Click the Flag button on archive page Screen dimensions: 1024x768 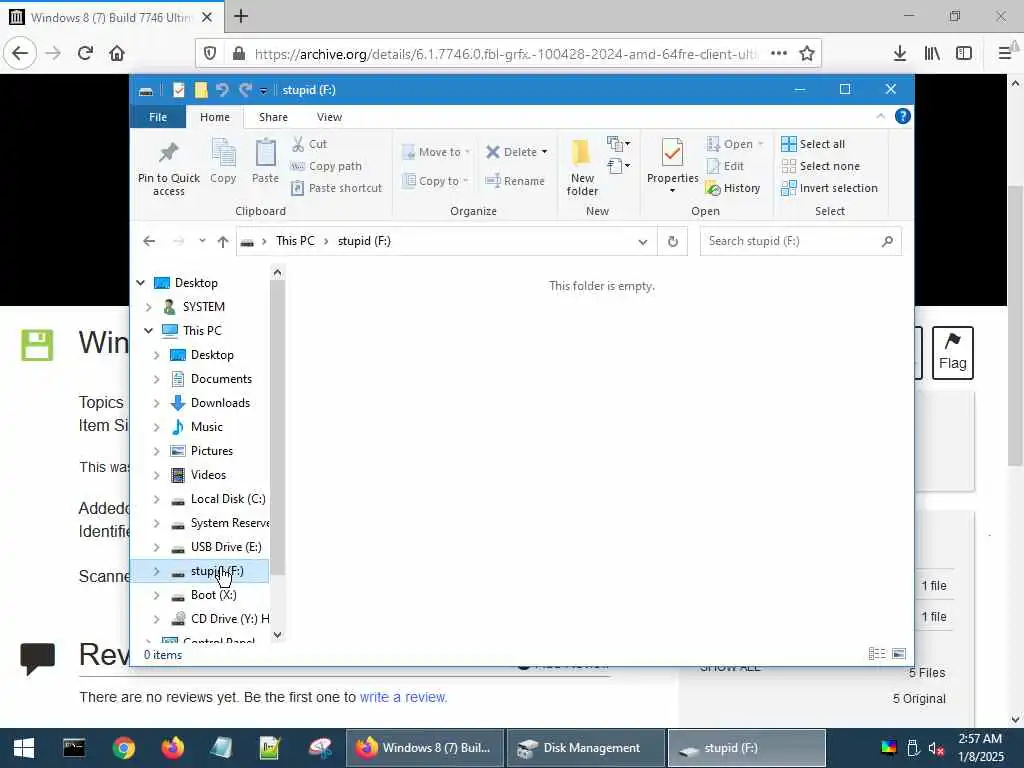952,353
